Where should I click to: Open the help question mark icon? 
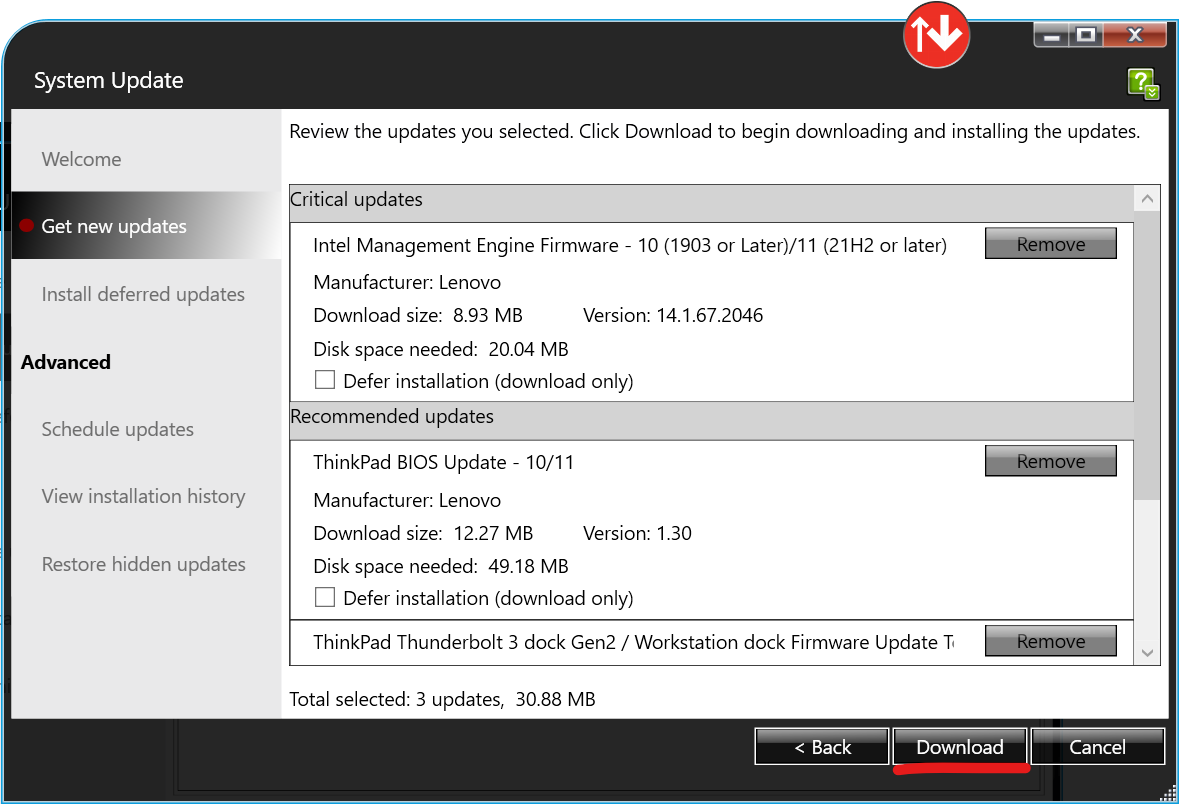pos(1143,83)
